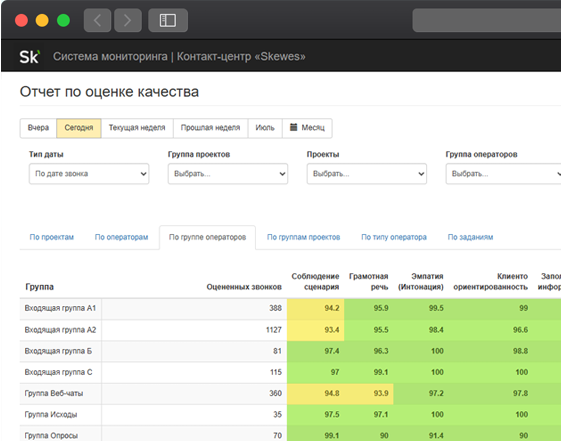Choose the Текущая неделя period

137,128
